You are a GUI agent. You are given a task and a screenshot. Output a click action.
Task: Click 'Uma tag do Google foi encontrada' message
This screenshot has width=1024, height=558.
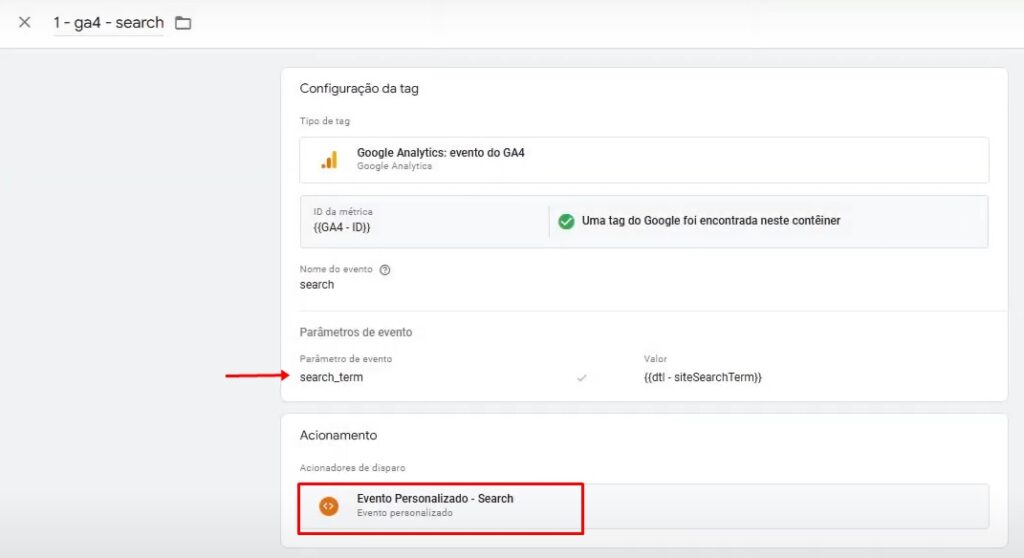(x=711, y=221)
